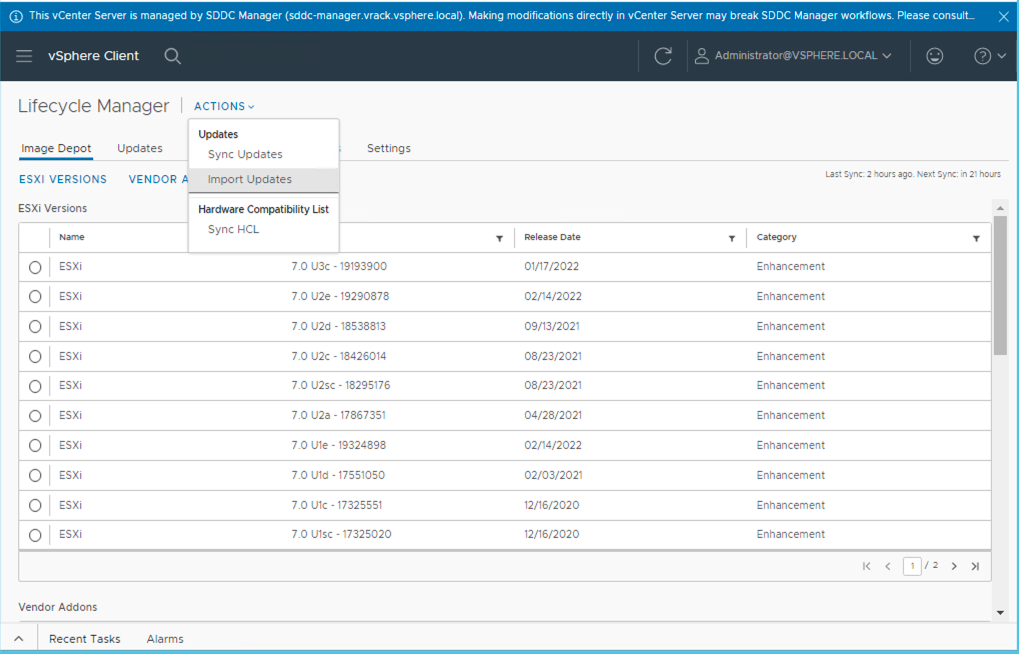Collapse the ACTIONS dropdown
This screenshot has width=1019, height=654.
(x=224, y=106)
